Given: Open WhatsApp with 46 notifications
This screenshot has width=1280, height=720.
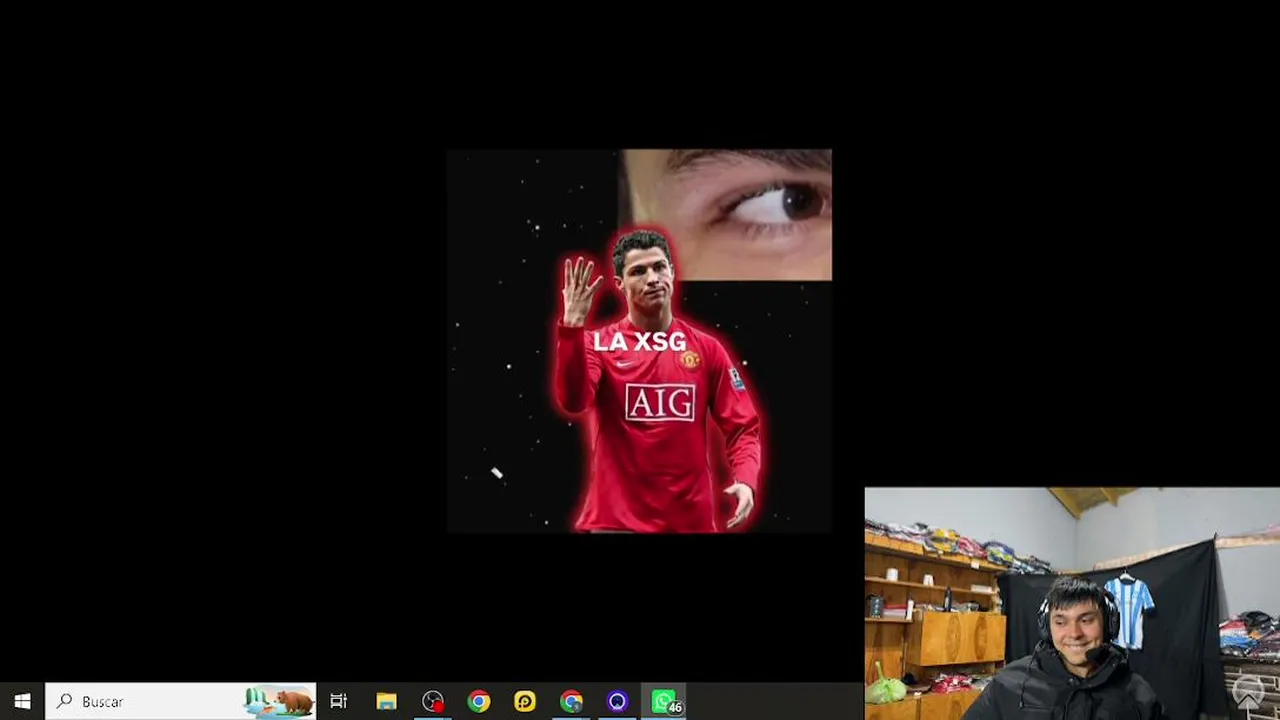Looking at the screenshot, I should coord(664,701).
